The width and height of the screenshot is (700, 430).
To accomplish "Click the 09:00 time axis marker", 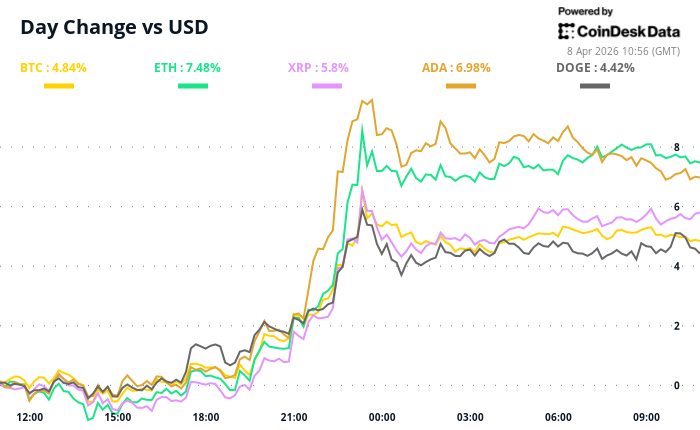I will [646, 417].
